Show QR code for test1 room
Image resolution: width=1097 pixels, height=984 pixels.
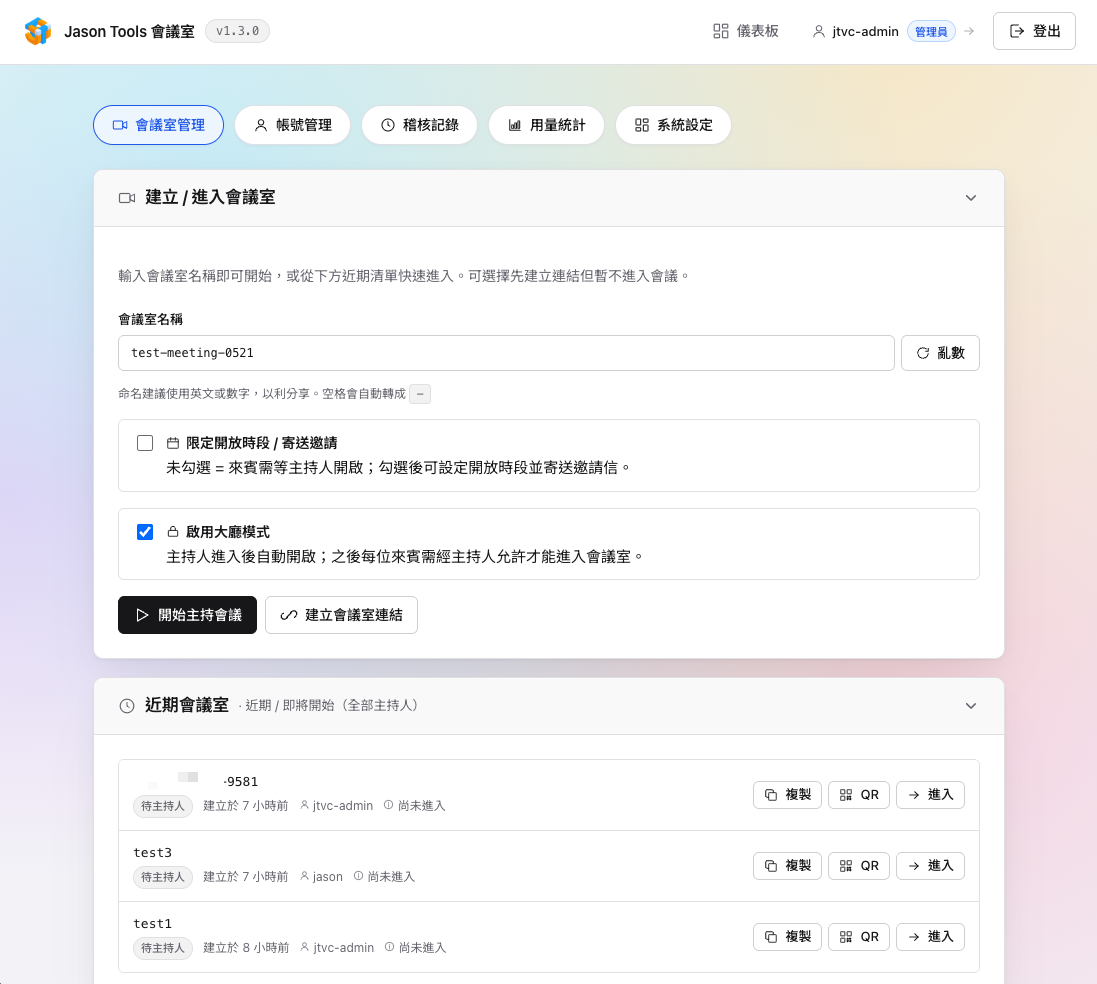pyautogui.click(x=858, y=937)
